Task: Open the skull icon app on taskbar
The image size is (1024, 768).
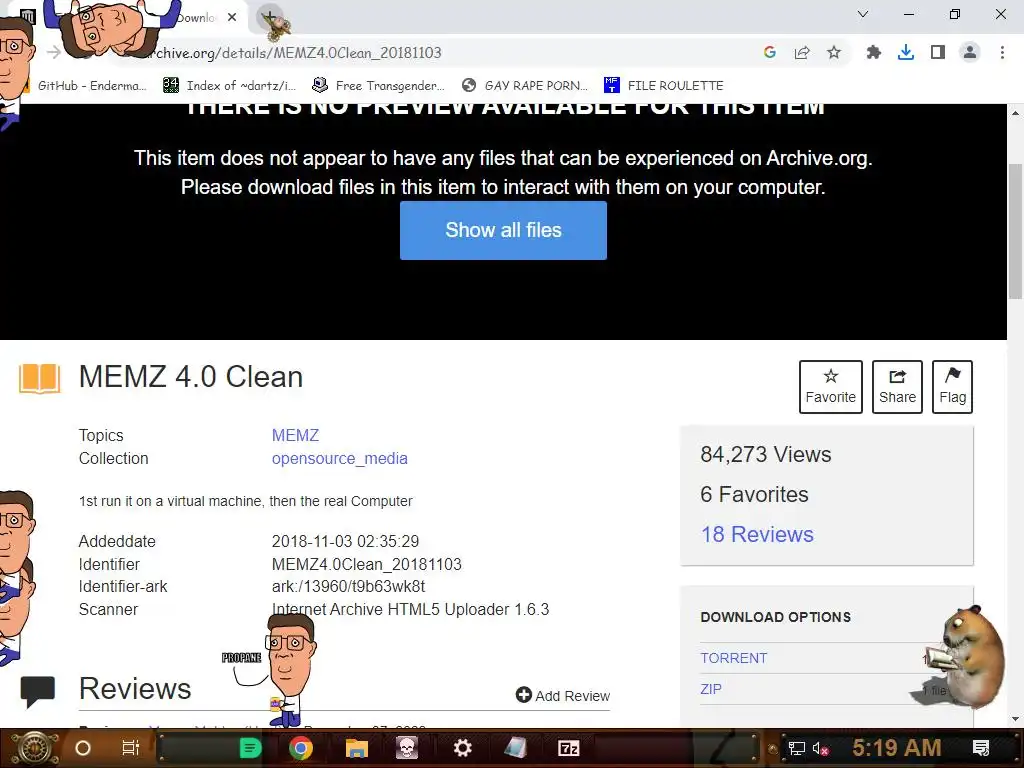Action: (407, 748)
